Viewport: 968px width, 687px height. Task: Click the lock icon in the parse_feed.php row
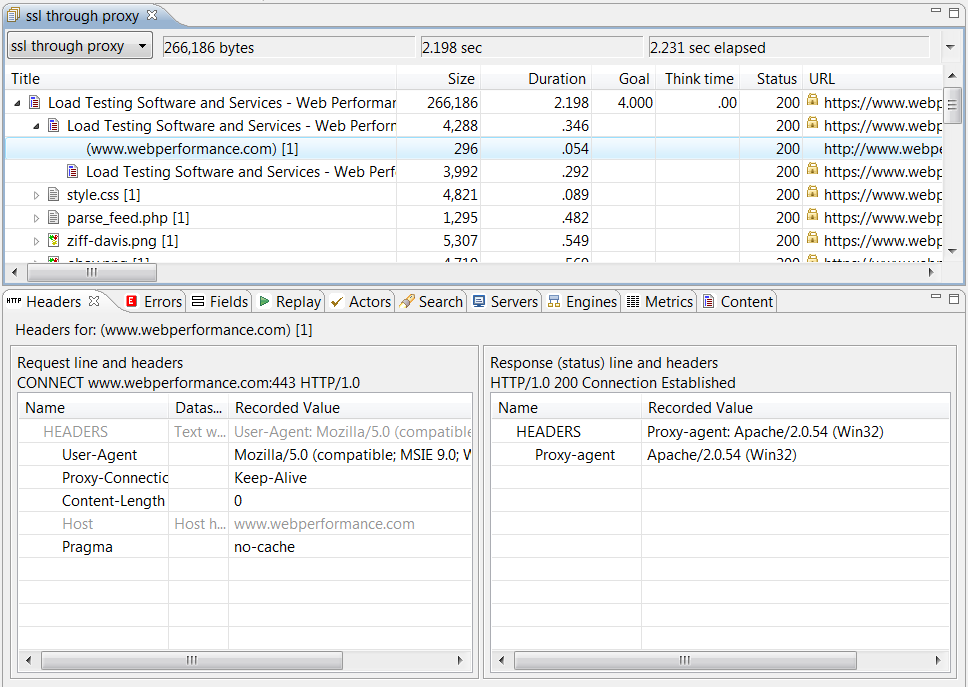coord(812,215)
